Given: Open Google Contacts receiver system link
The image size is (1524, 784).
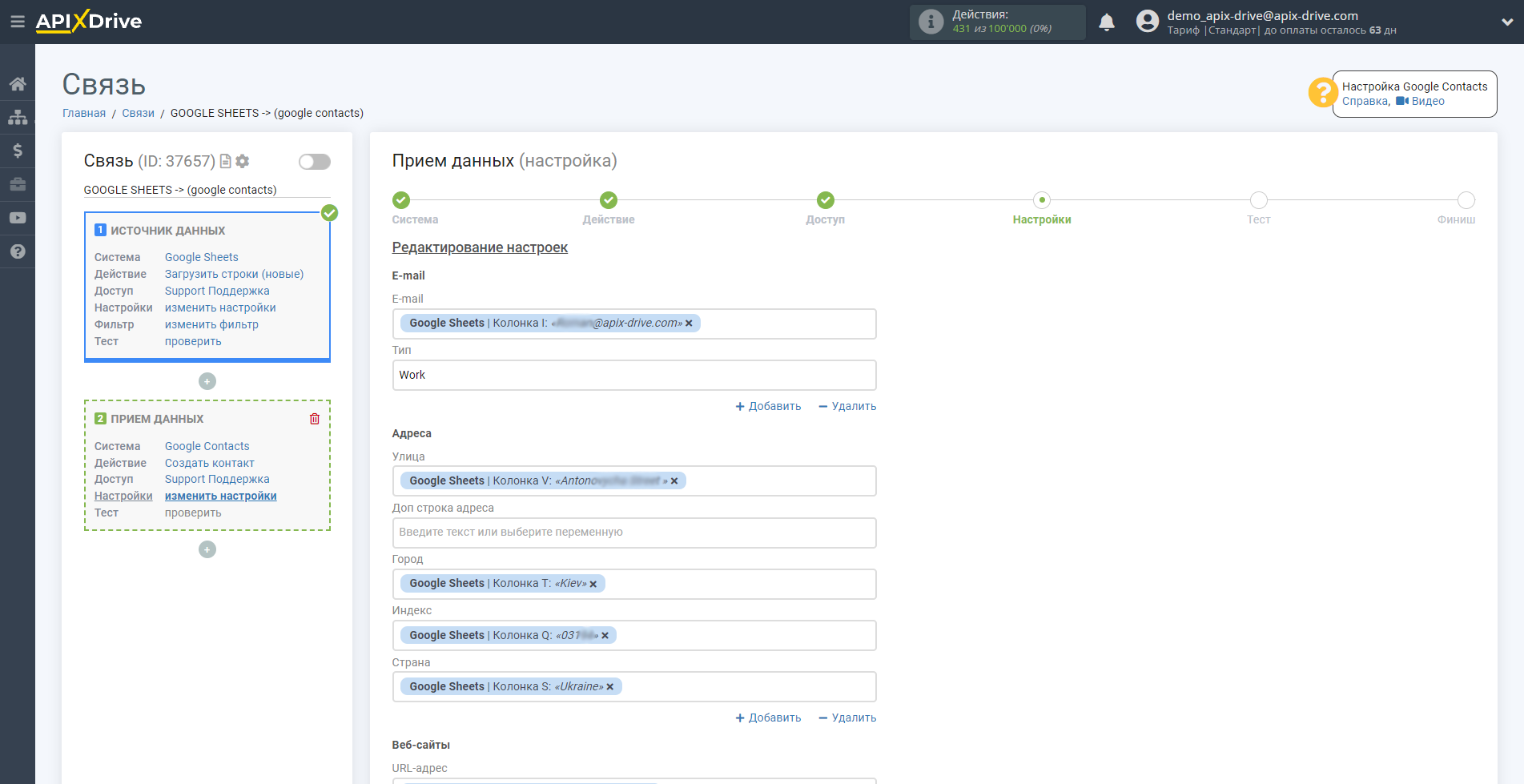Looking at the screenshot, I should click(207, 447).
